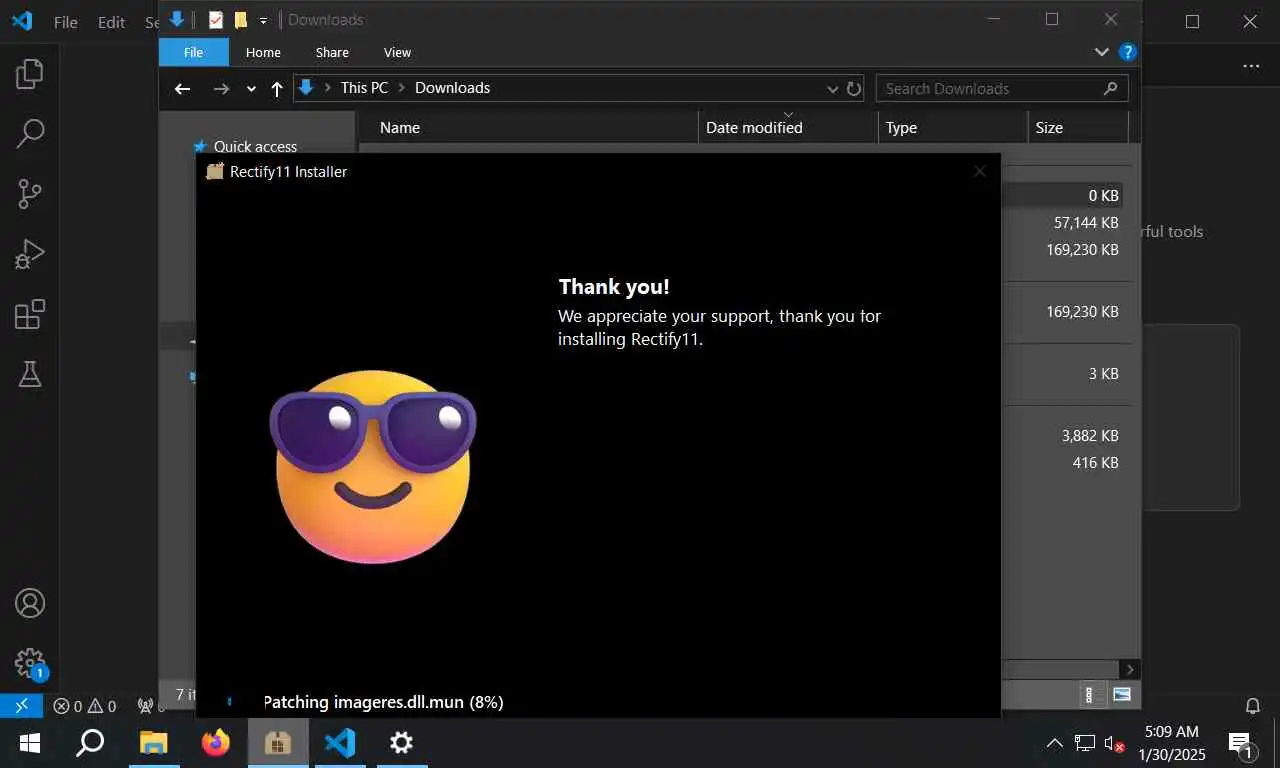Refresh the Downloads folder
Screen dimensions: 1280x768
[x=854, y=88]
